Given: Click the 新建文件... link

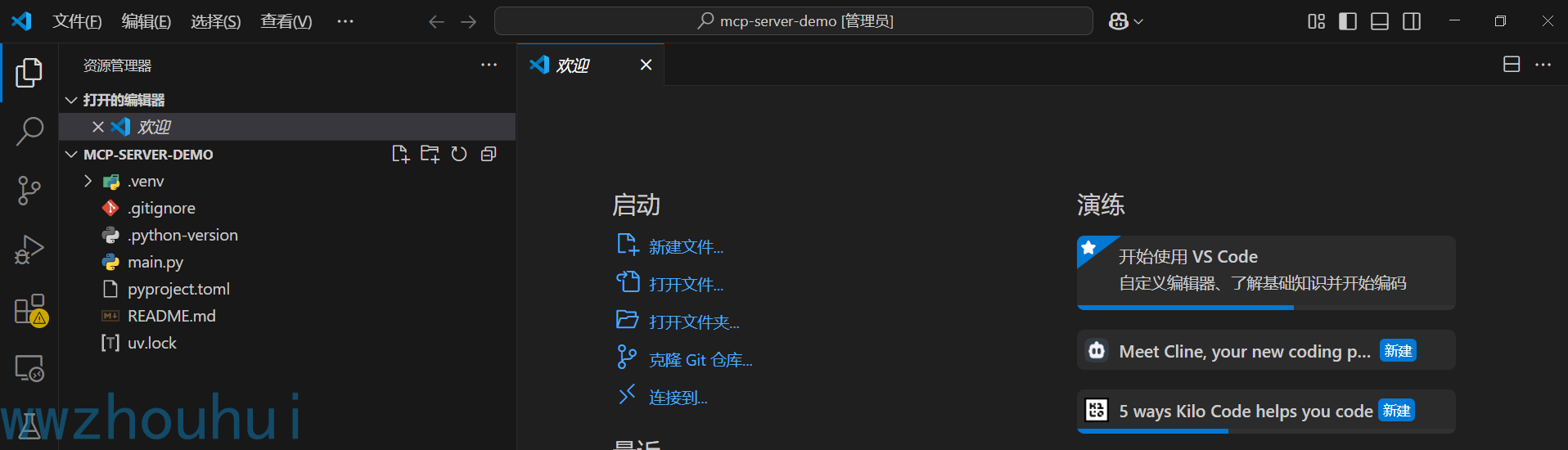Looking at the screenshot, I should [x=686, y=247].
